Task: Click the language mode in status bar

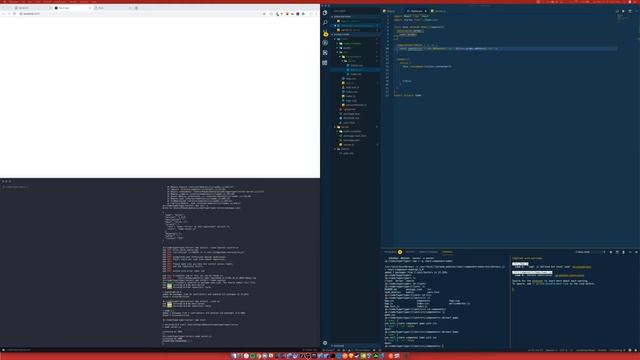Action: point(586,350)
